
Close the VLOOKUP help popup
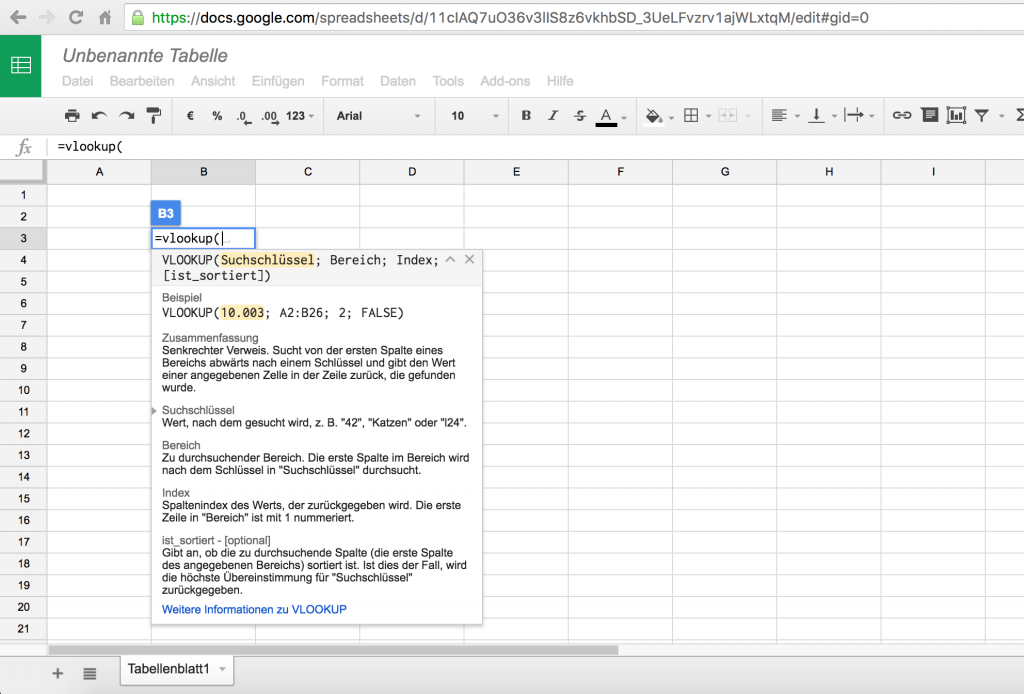pos(469,258)
